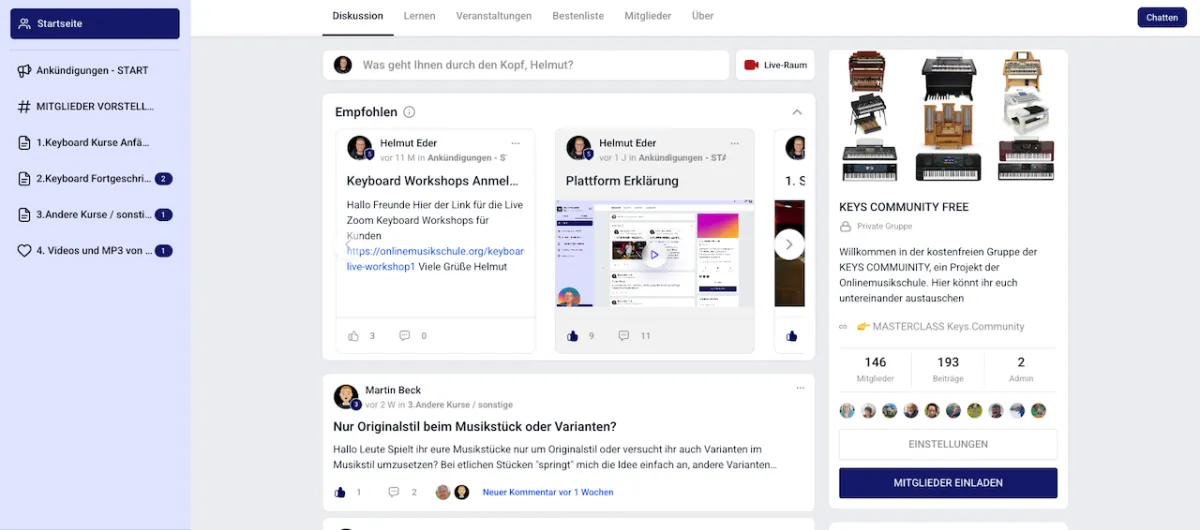1200x530 pixels.
Task: Open comments on Plattform Erklärung post
Action: coord(624,336)
